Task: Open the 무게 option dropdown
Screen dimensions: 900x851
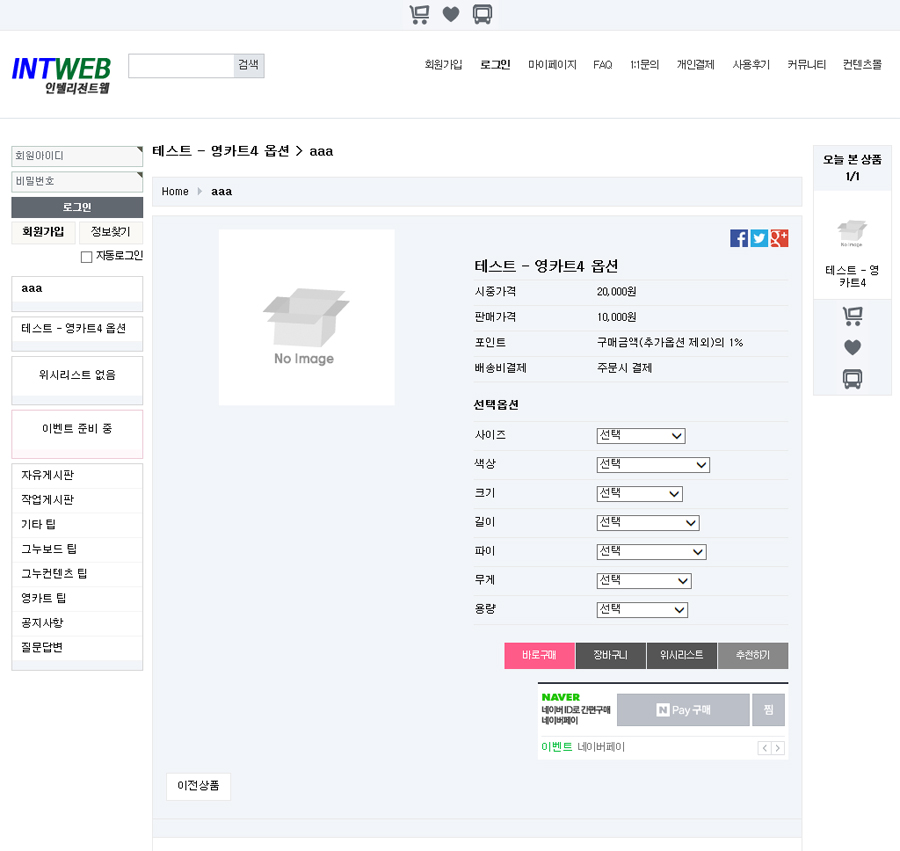Action: [x=643, y=581]
